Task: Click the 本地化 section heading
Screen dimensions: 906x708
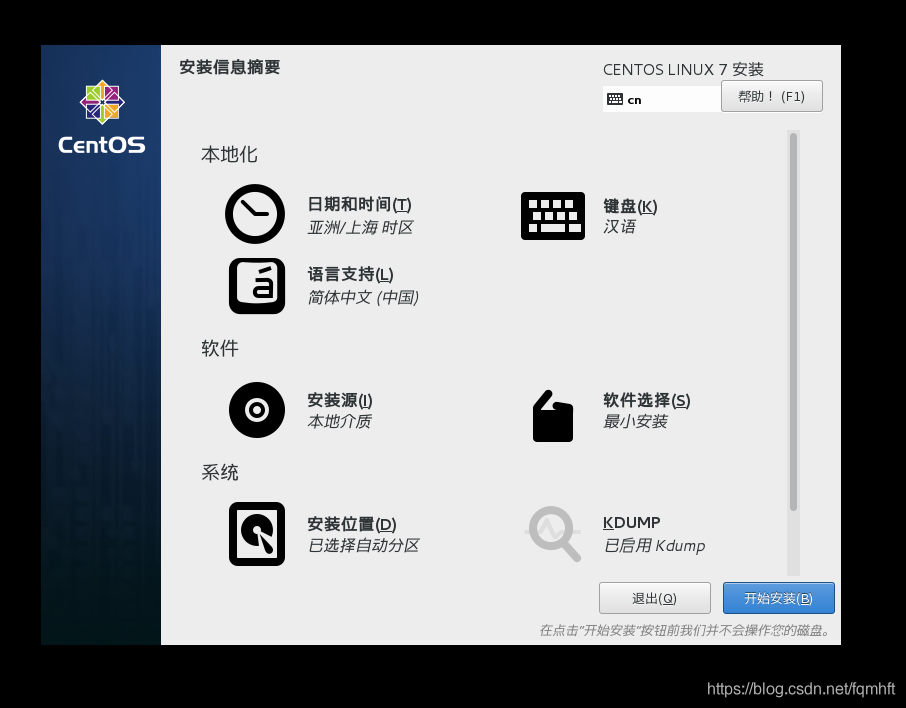Action: (x=229, y=154)
